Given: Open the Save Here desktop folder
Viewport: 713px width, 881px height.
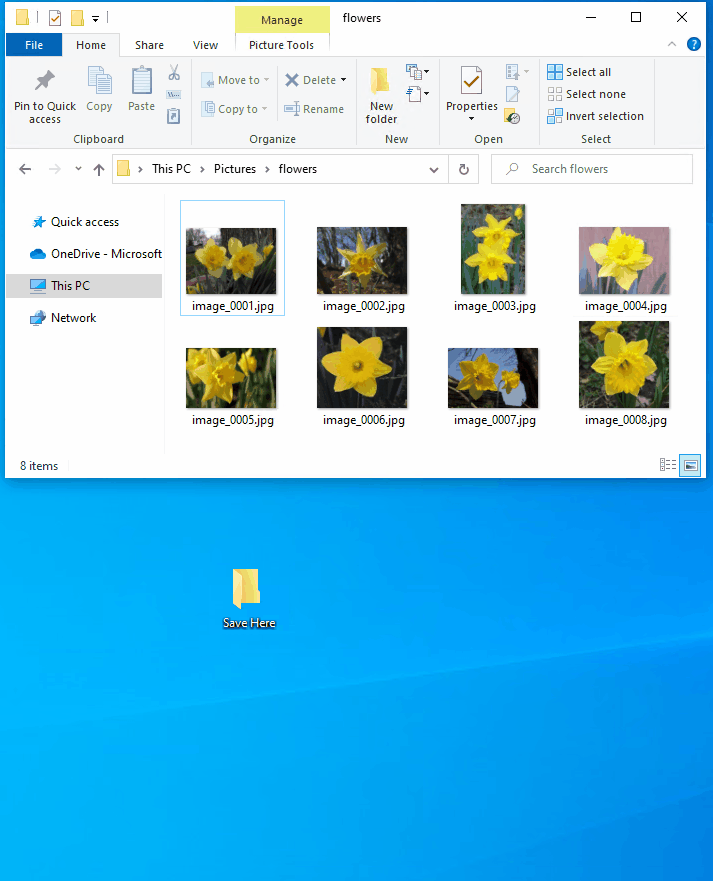Looking at the screenshot, I should pos(247,589).
